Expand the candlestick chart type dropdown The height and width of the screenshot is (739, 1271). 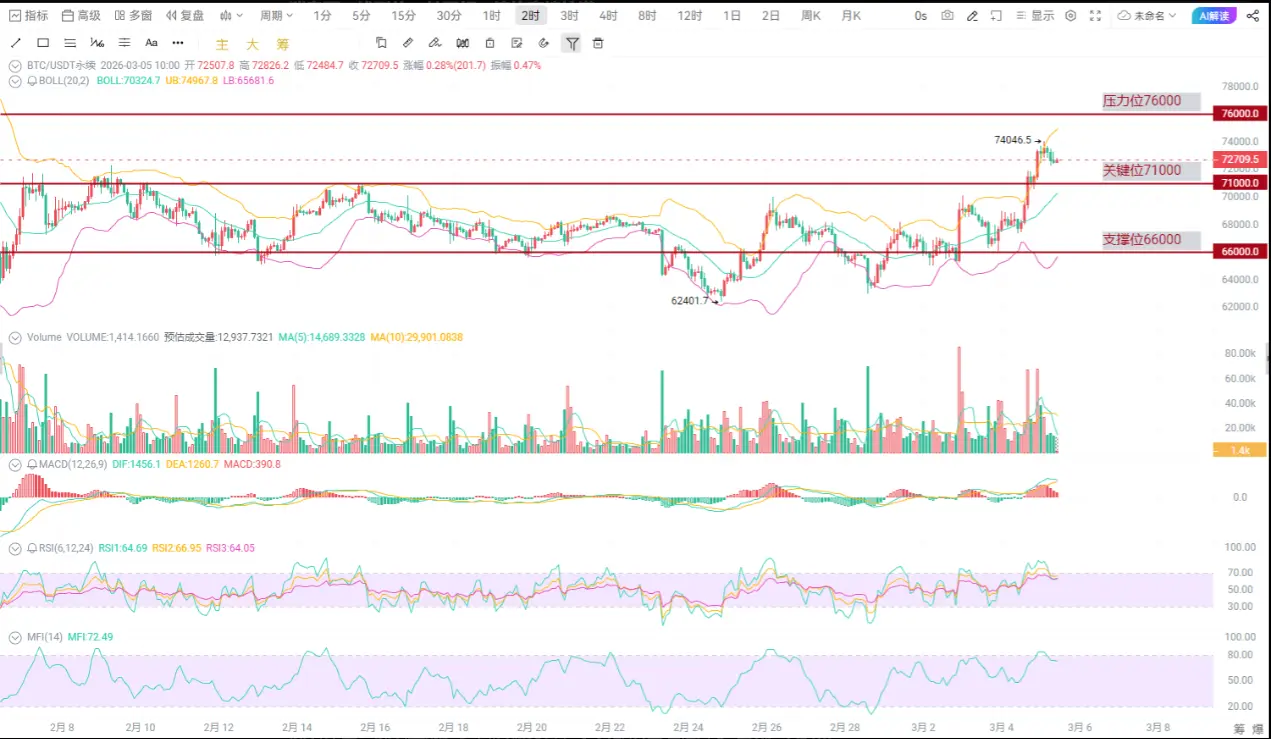(x=231, y=16)
